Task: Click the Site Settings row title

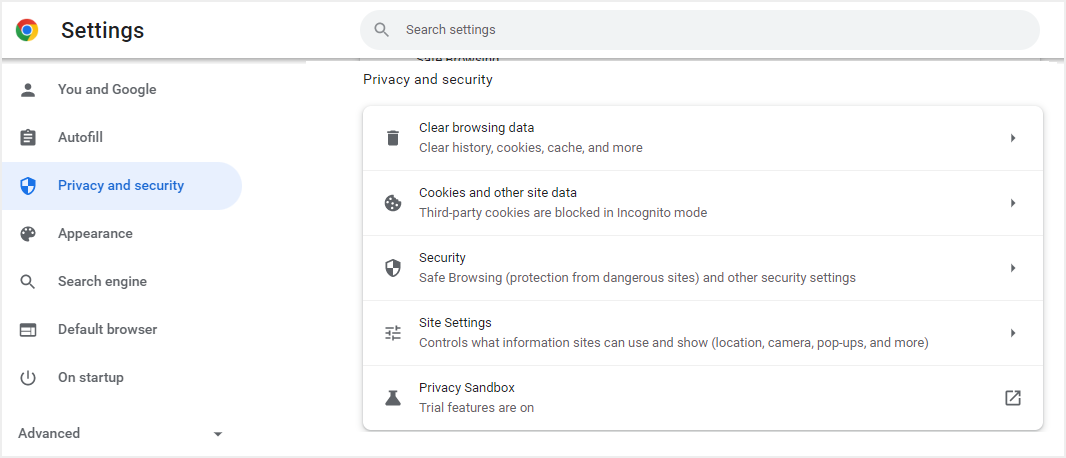Action: pyautogui.click(x=455, y=323)
